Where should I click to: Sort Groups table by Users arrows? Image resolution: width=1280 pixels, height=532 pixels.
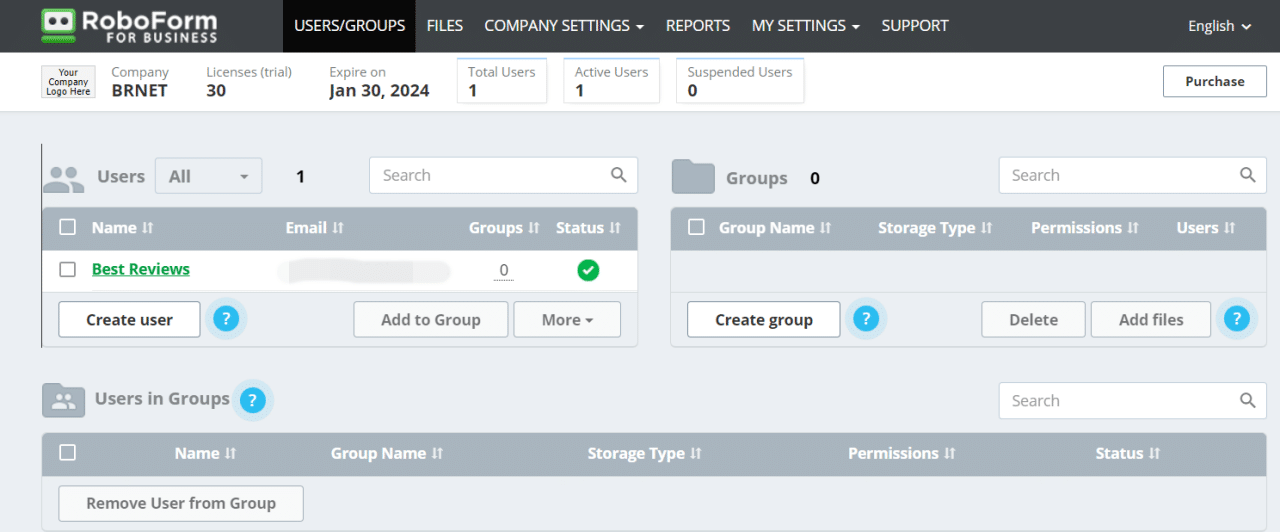tap(1229, 228)
